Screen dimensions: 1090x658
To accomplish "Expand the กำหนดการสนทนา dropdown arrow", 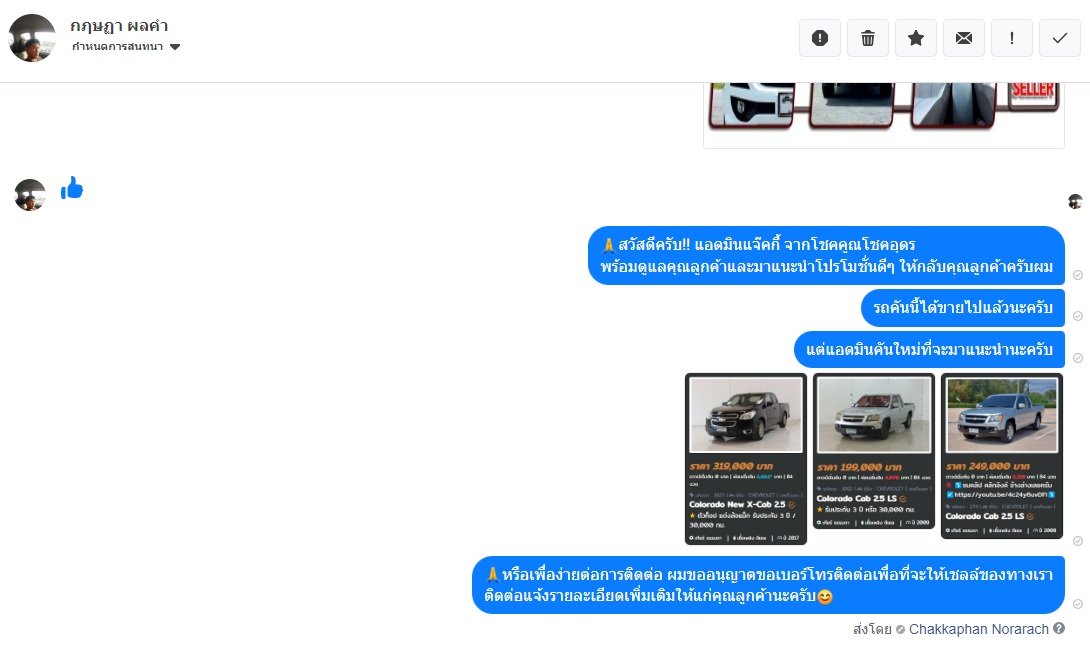I will click(175, 47).
